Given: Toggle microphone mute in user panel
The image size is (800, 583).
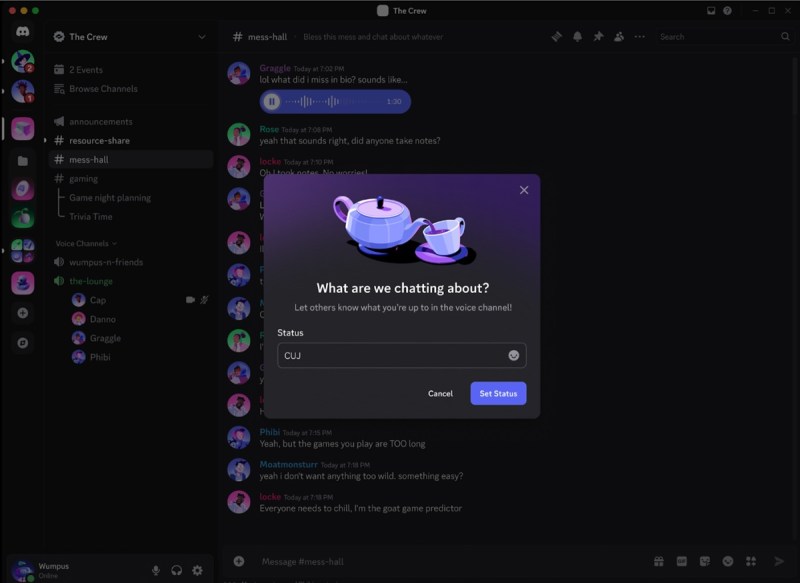Looking at the screenshot, I should (x=156, y=570).
